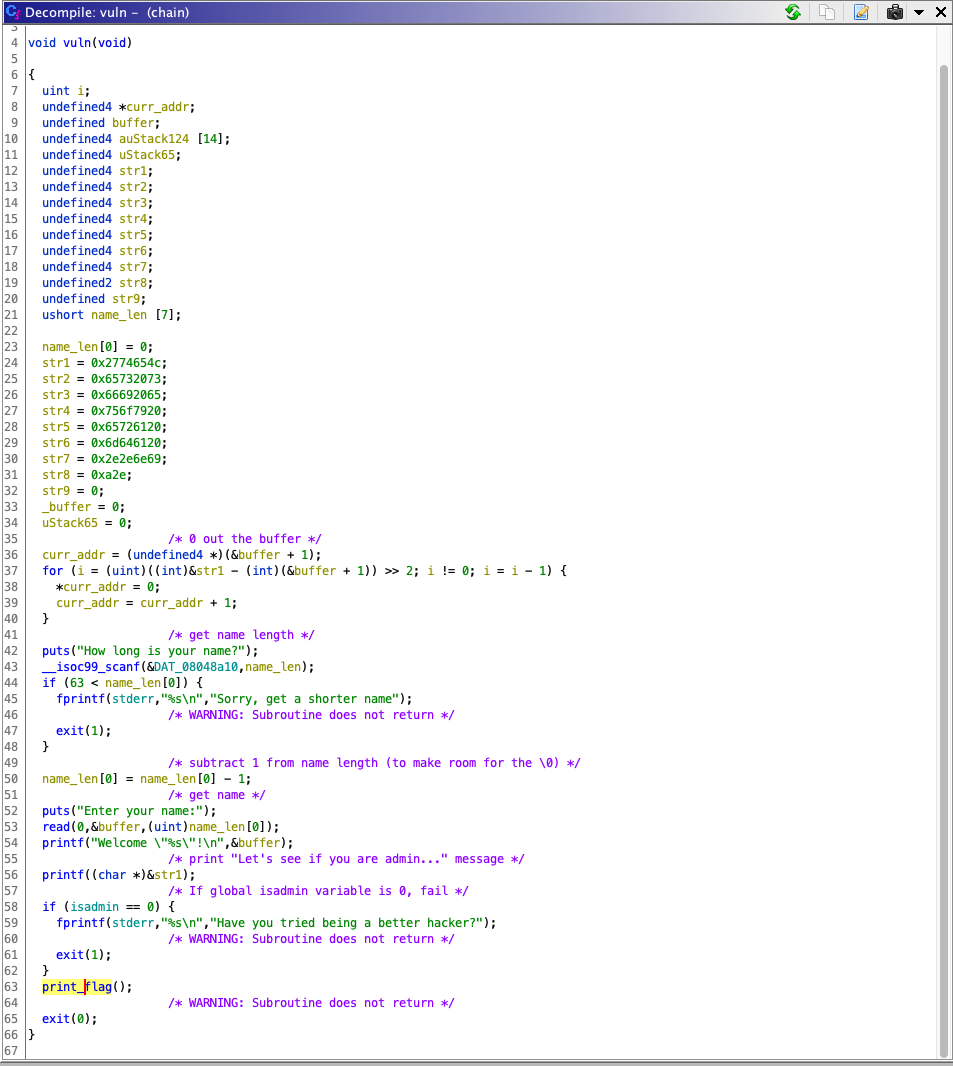
Task: Click value 0x65732073 assigned to str2
Action: point(126,379)
